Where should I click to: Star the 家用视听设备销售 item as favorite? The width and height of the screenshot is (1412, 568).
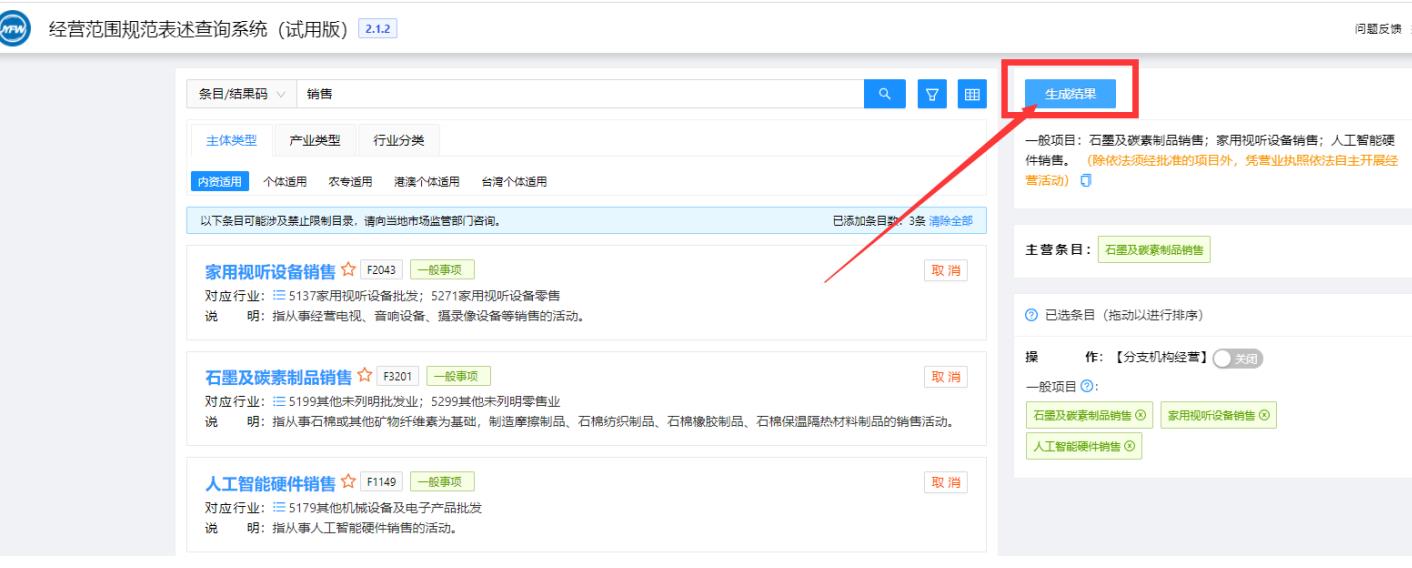[348, 270]
